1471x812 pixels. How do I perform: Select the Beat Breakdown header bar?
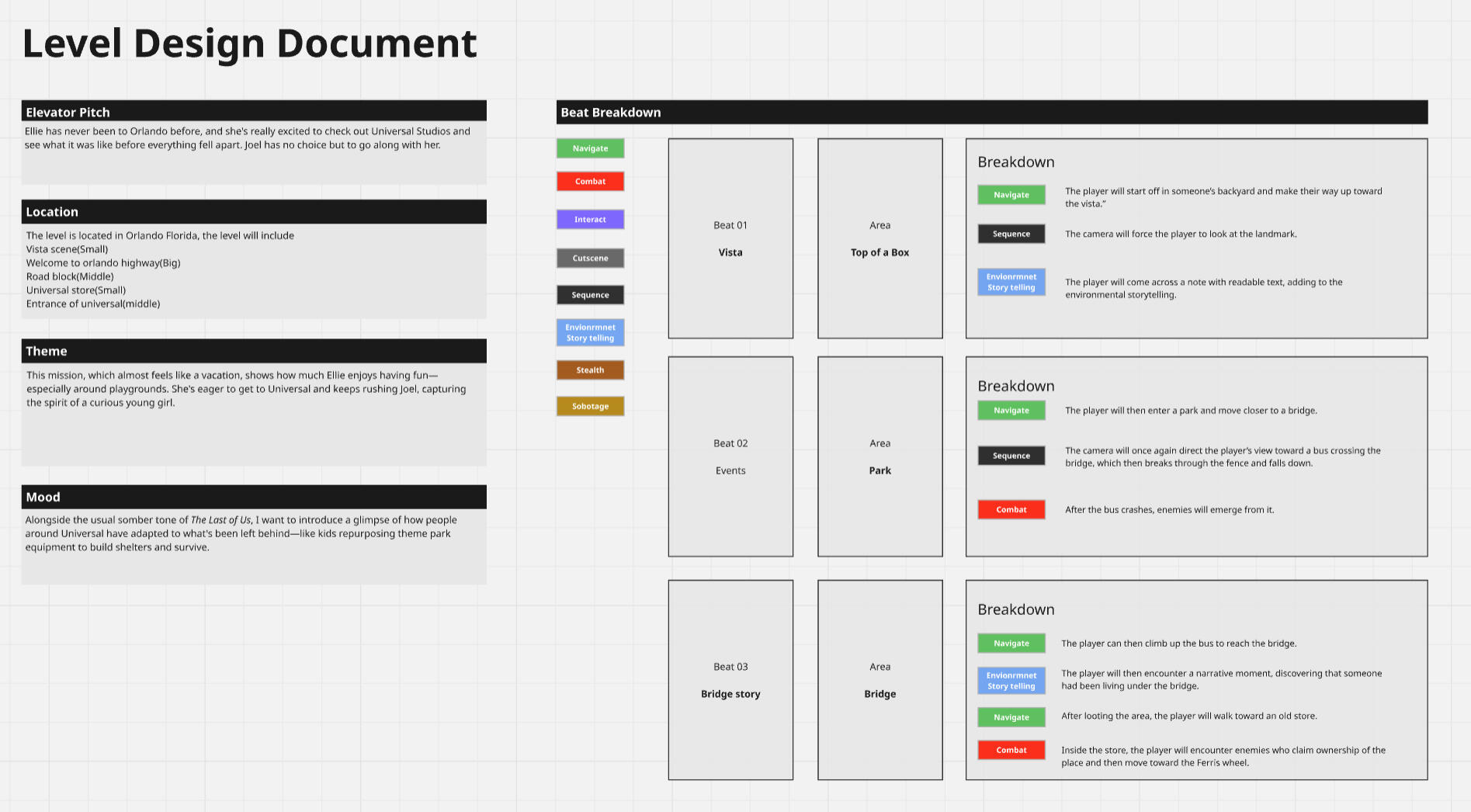(991, 112)
